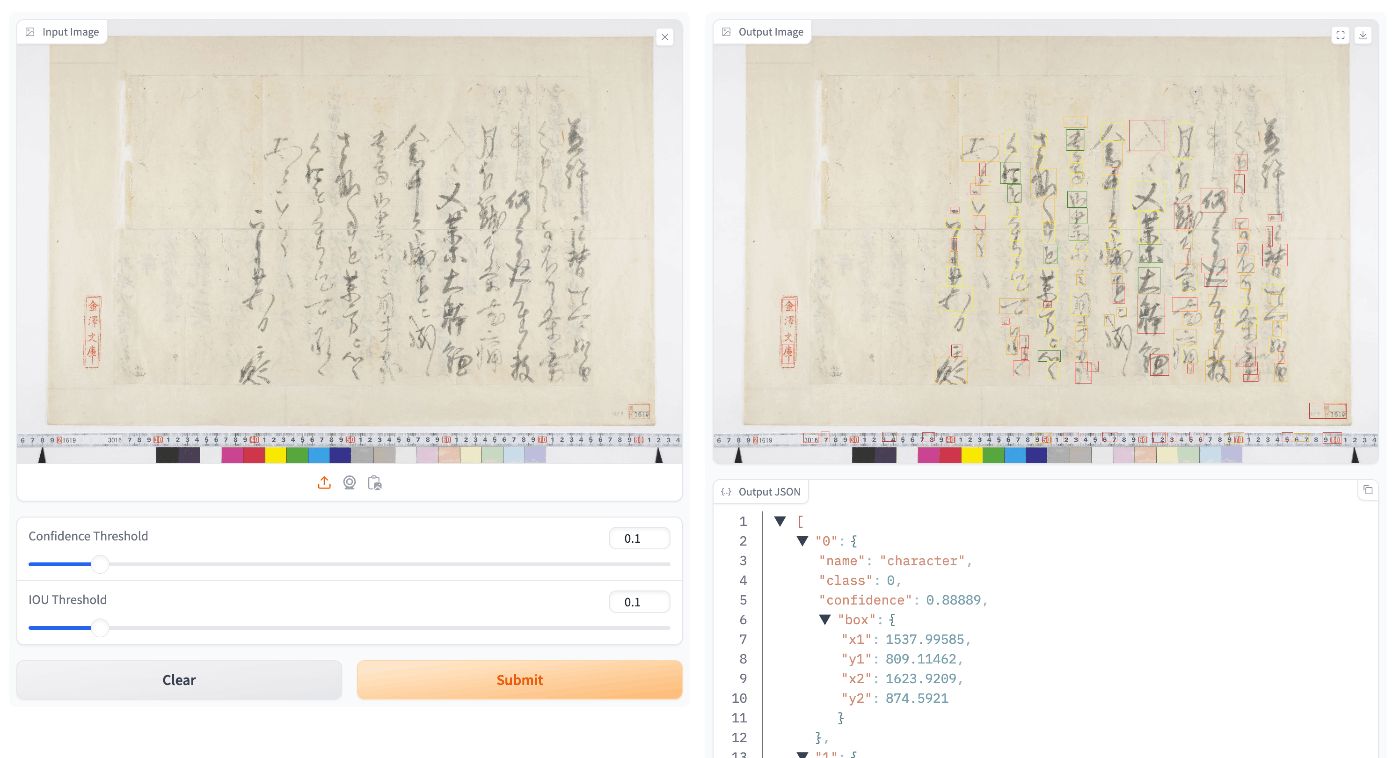Click the "class": 0 JSON line
The height and width of the screenshot is (758, 1400).
click(860, 581)
